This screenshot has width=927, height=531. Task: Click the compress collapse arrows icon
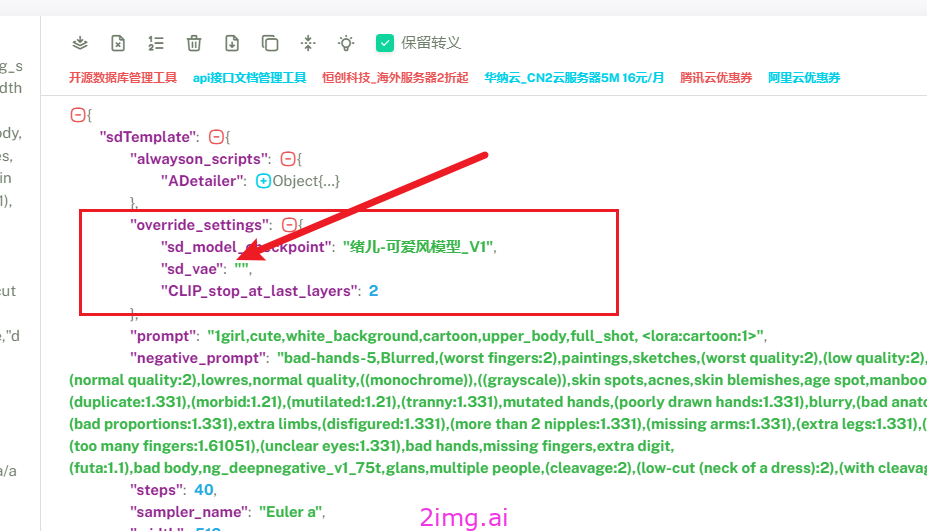tap(308, 43)
